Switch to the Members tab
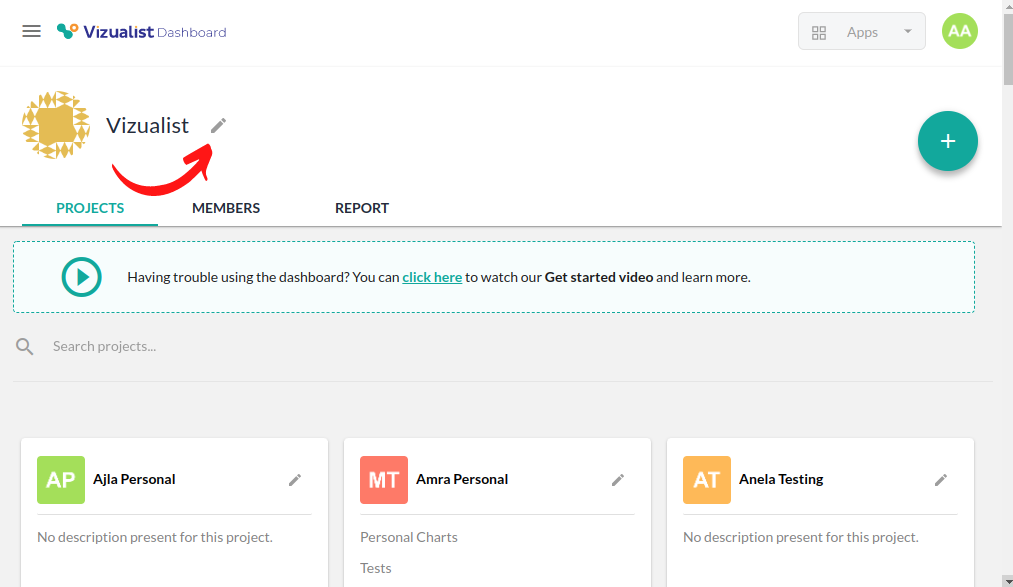 click(x=226, y=208)
